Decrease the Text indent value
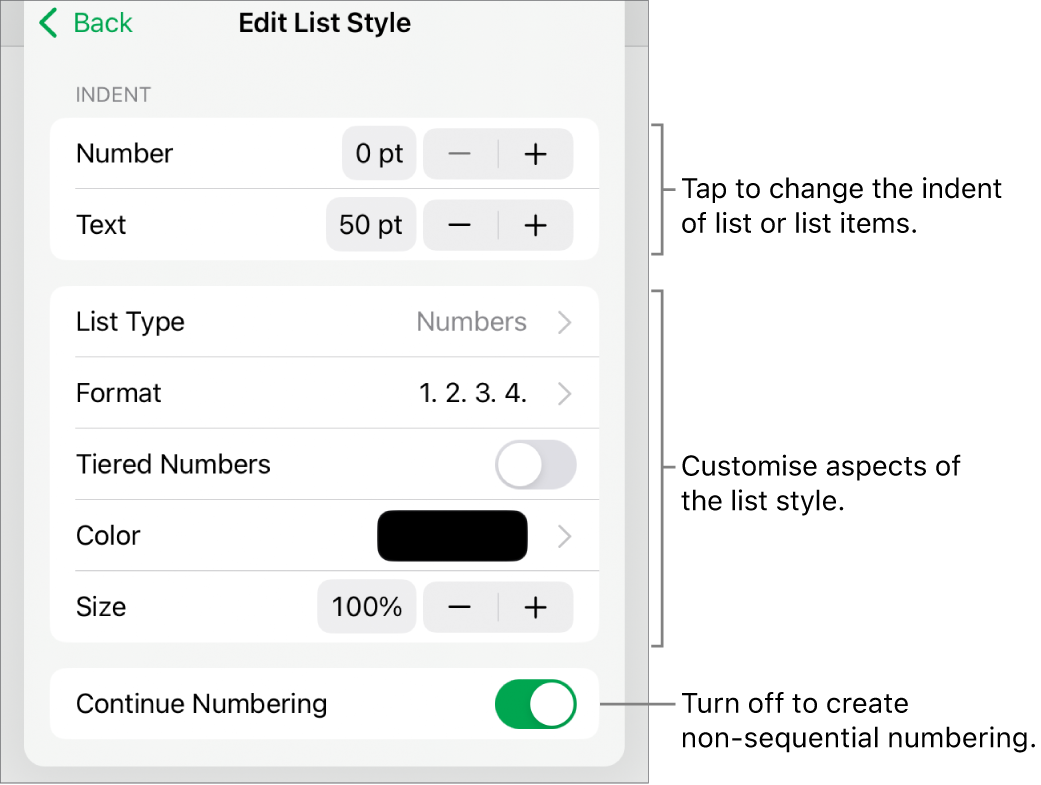 (459, 225)
